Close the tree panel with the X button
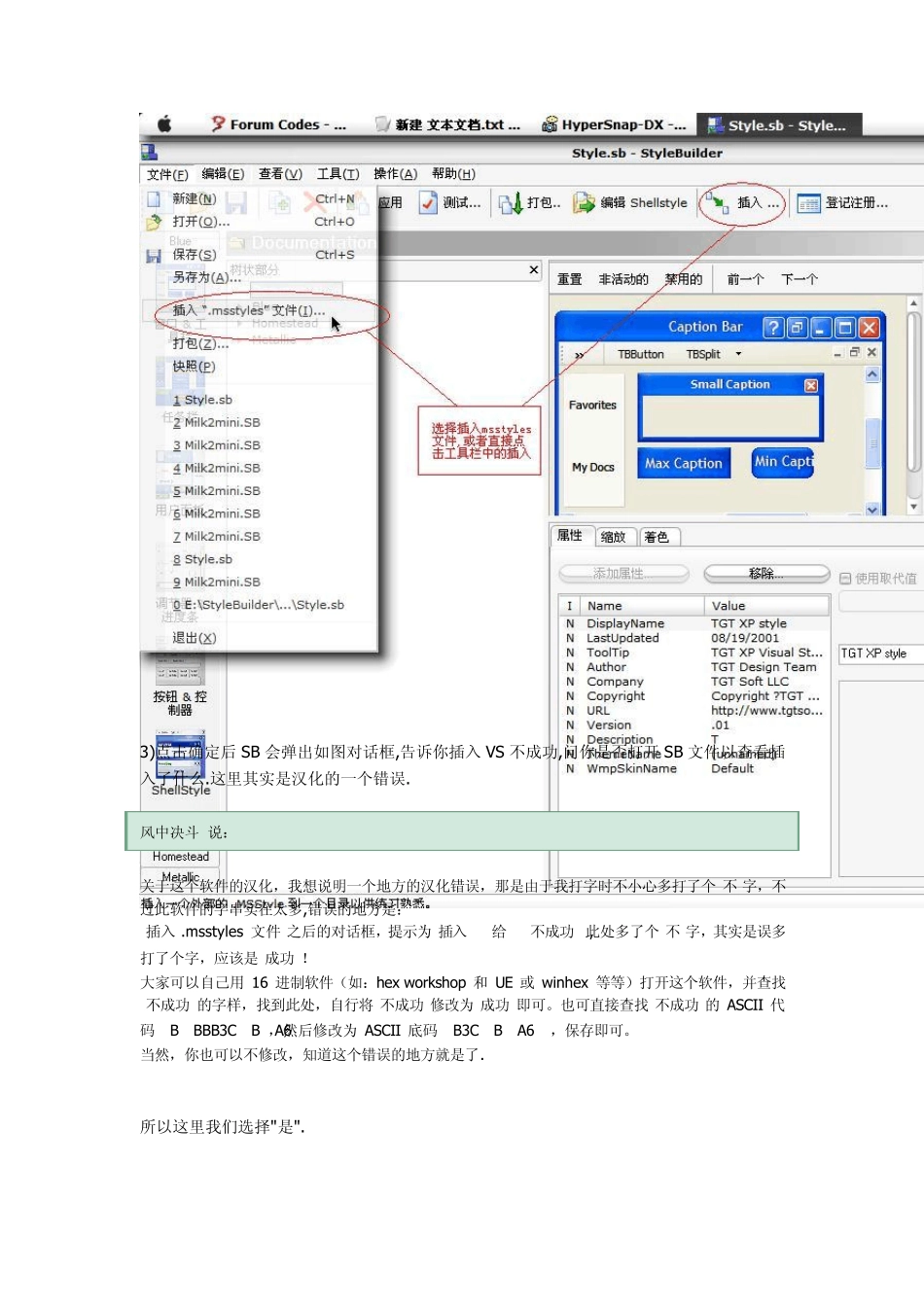The width and height of the screenshot is (924, 1307). point(534,269)
